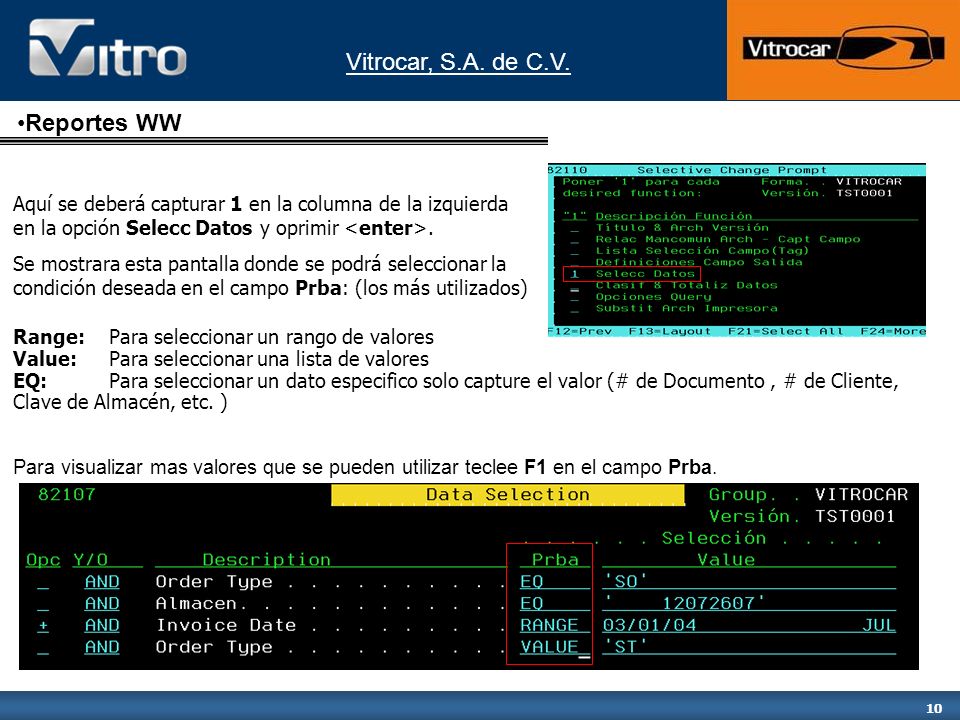Click the Vitro logo in the header
The height and width of the screenshot is (720, 960).
(108, 48)
